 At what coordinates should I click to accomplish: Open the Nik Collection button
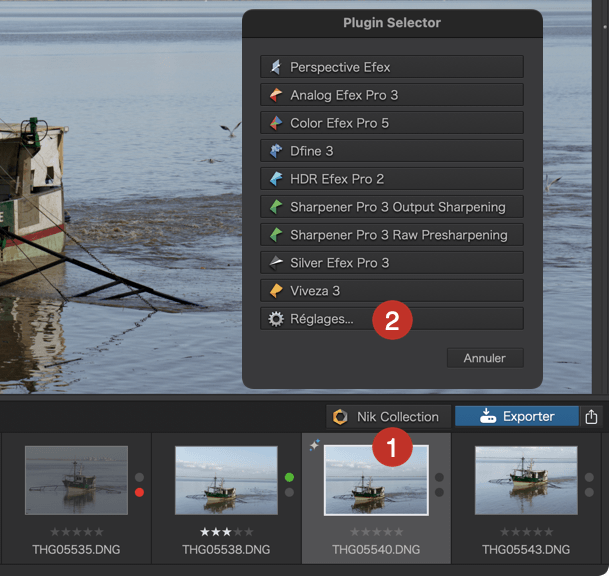click(x=388, y=417)
